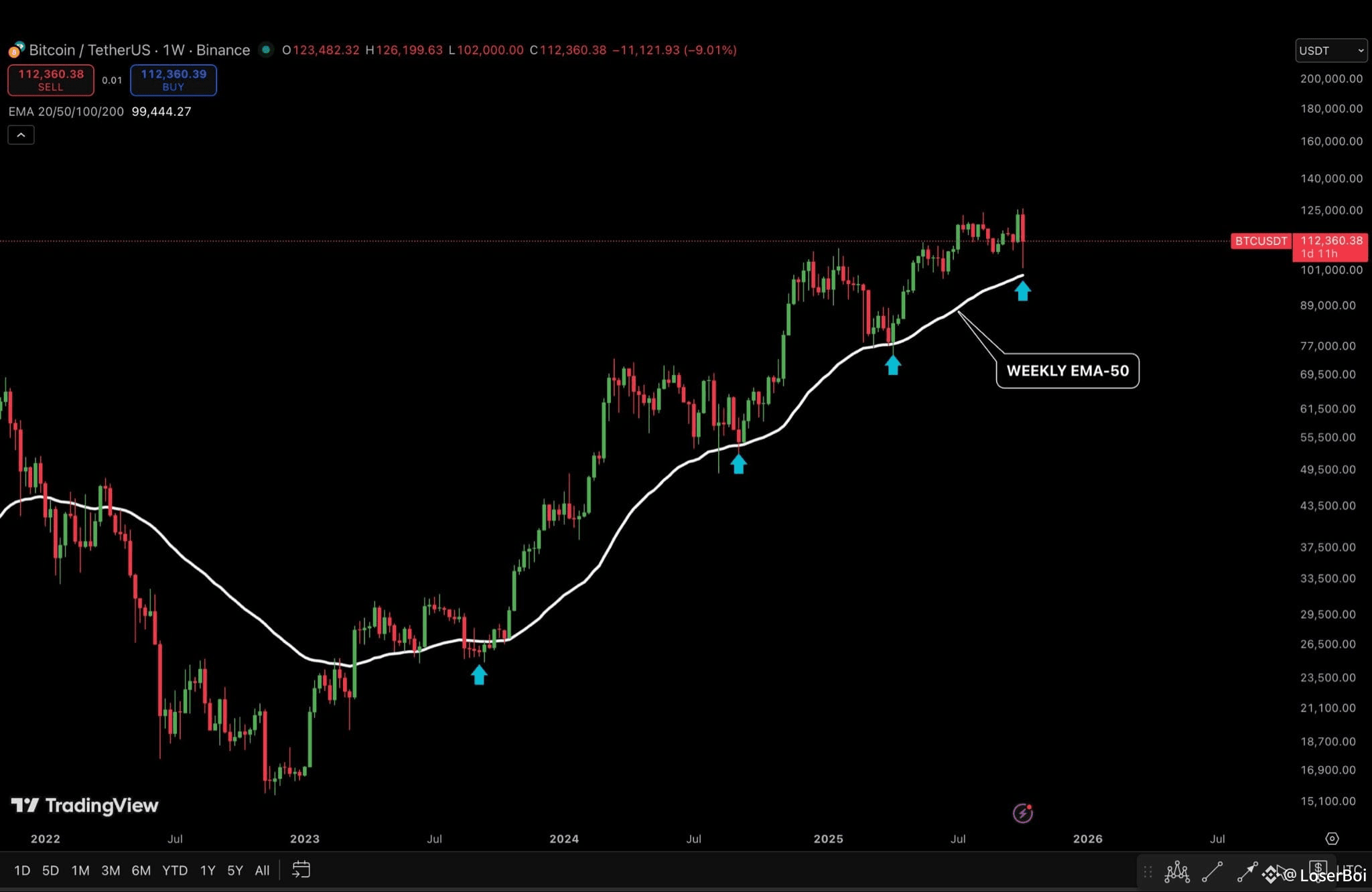Collapse the indicator legend arrow
1372x892 pixels.
coord(21,135)
